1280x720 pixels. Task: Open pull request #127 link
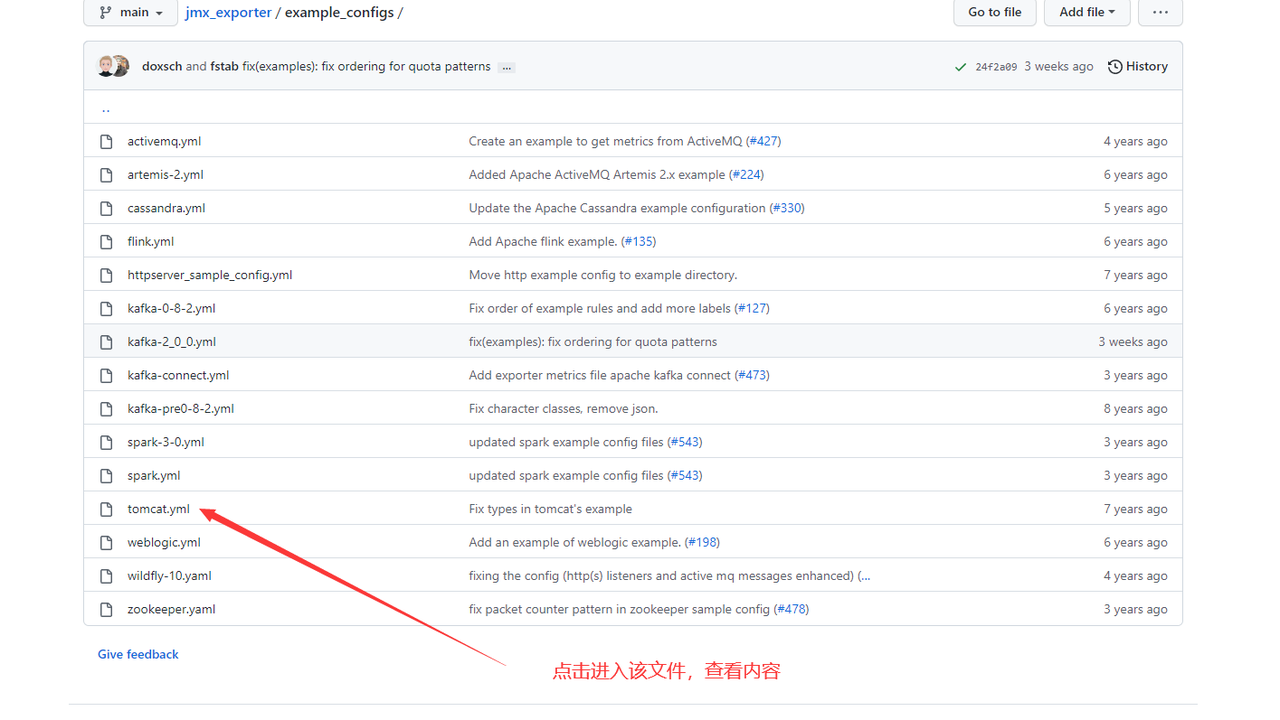[x=752, y=308]
